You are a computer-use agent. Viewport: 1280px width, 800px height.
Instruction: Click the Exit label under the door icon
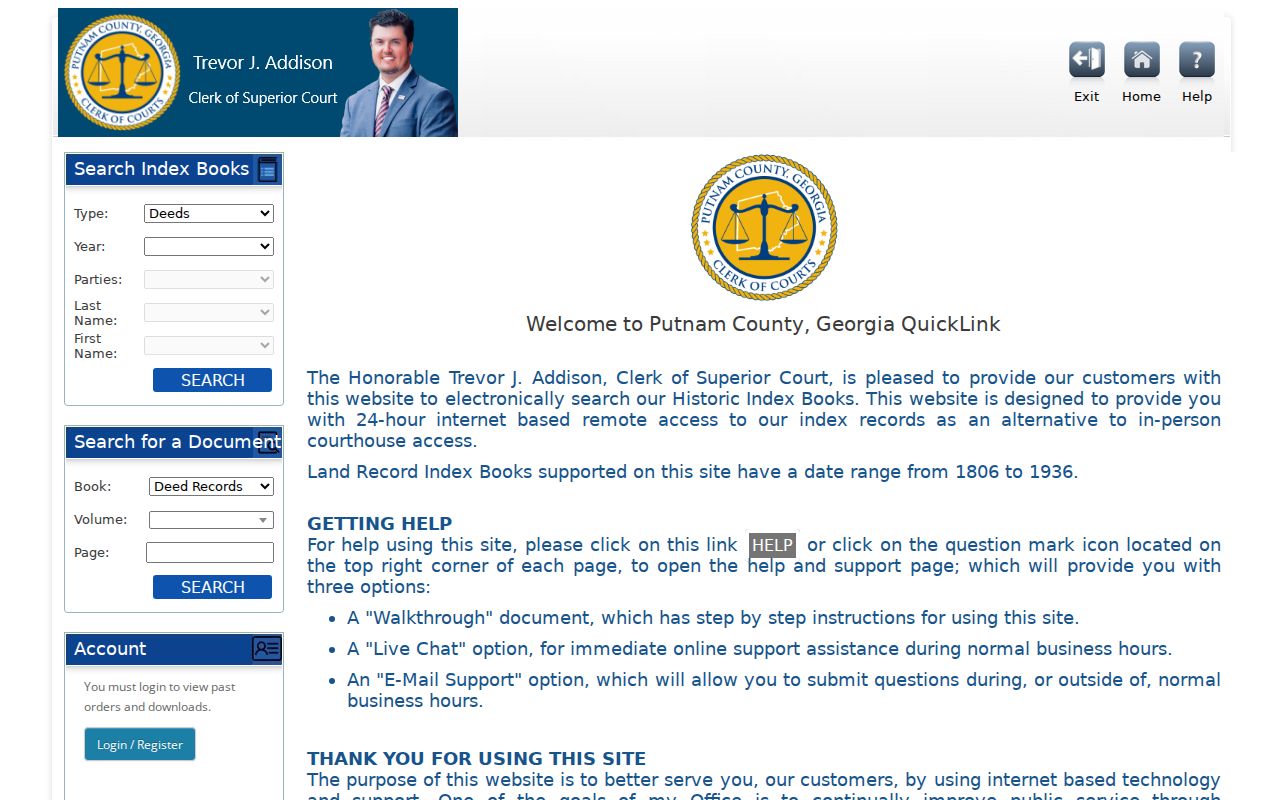click(x=1086, y=97)
